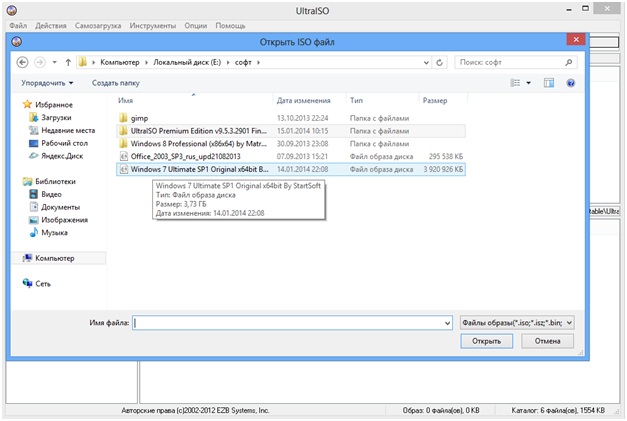The width and height of the screenshot is (627, 421).
Task: Click 13.10.2013 22:24 date of gimp
Action: pos(302,118)
